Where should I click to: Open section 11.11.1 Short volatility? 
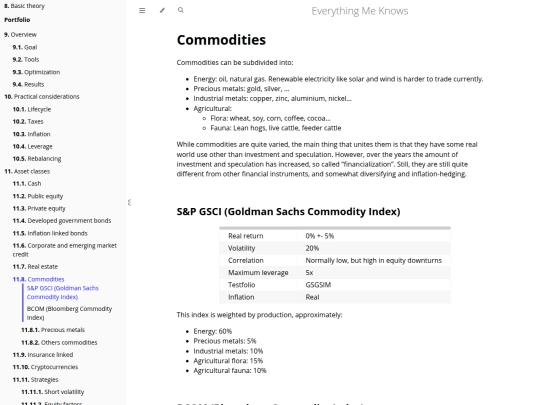[53, 392]
